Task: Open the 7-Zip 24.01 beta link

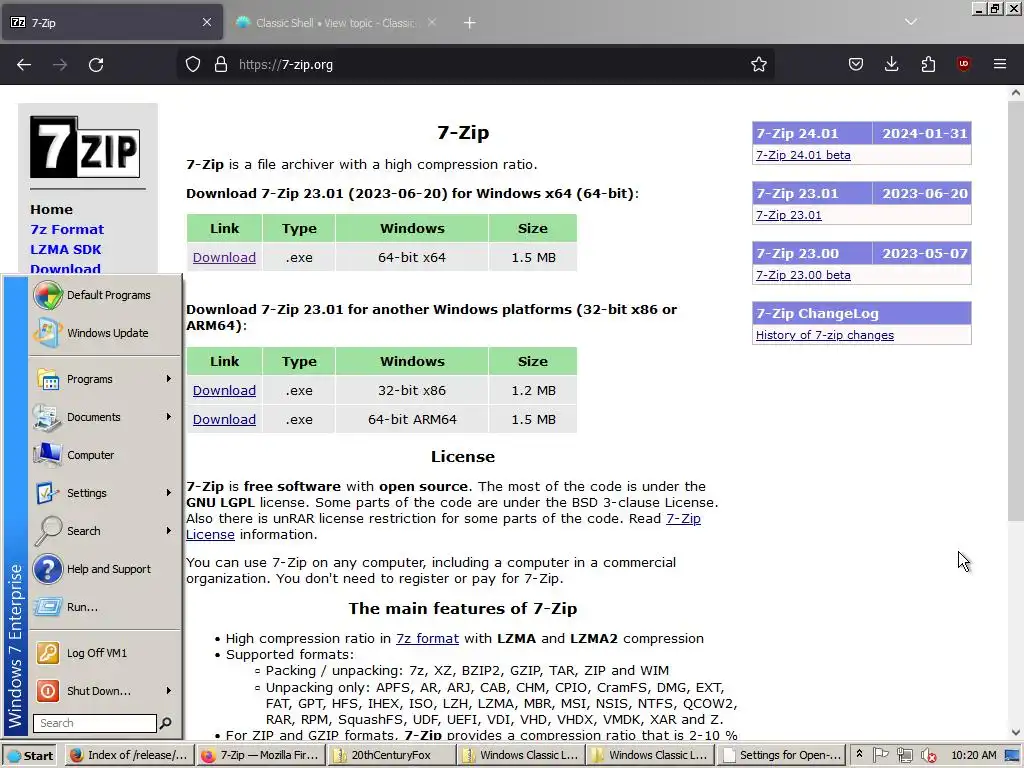Action: [803, 155]
